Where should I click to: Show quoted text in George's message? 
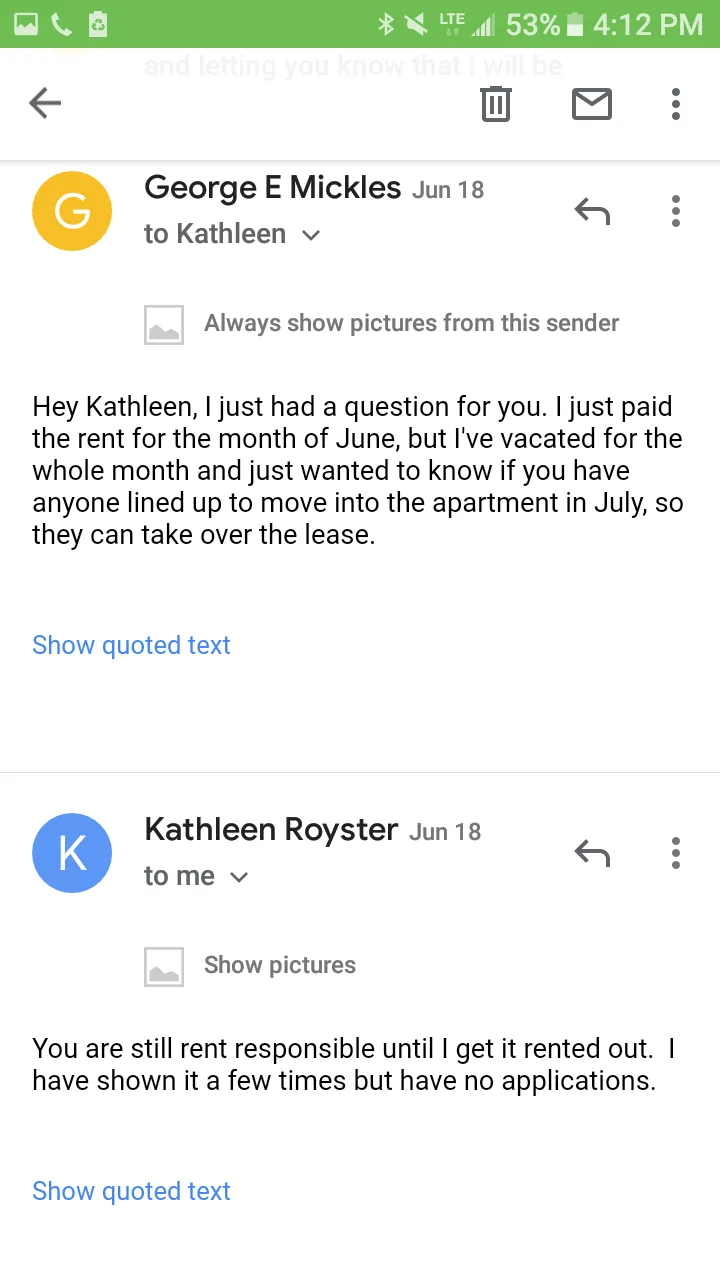131,645
